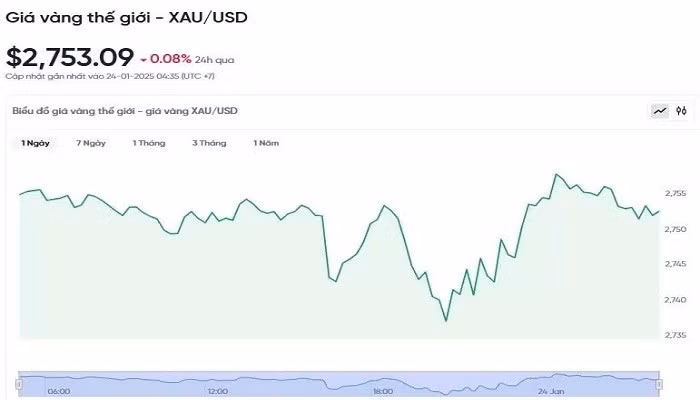This screenshot has width=700, height=400.
Task: Click the red down-arrow beside 0.08%
Action: coord(145,59)
